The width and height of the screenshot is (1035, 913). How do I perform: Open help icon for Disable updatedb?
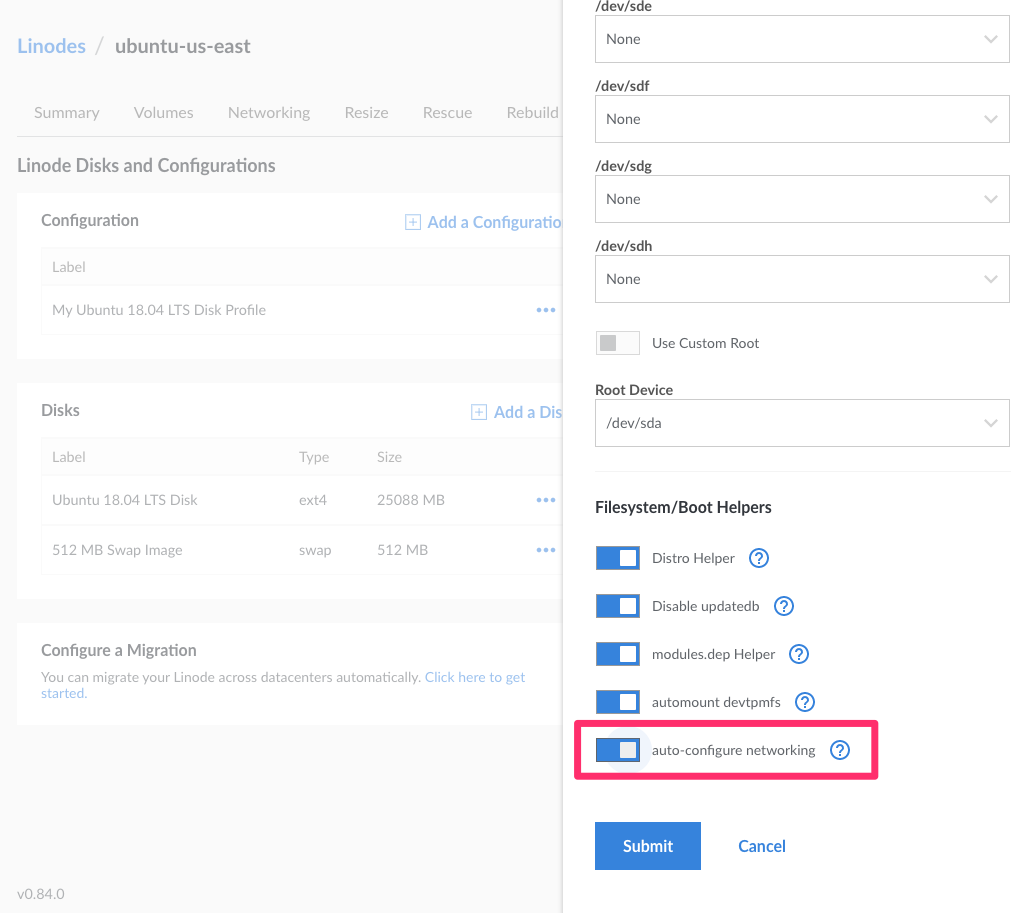pyautogui.click(x=785, y=606)
